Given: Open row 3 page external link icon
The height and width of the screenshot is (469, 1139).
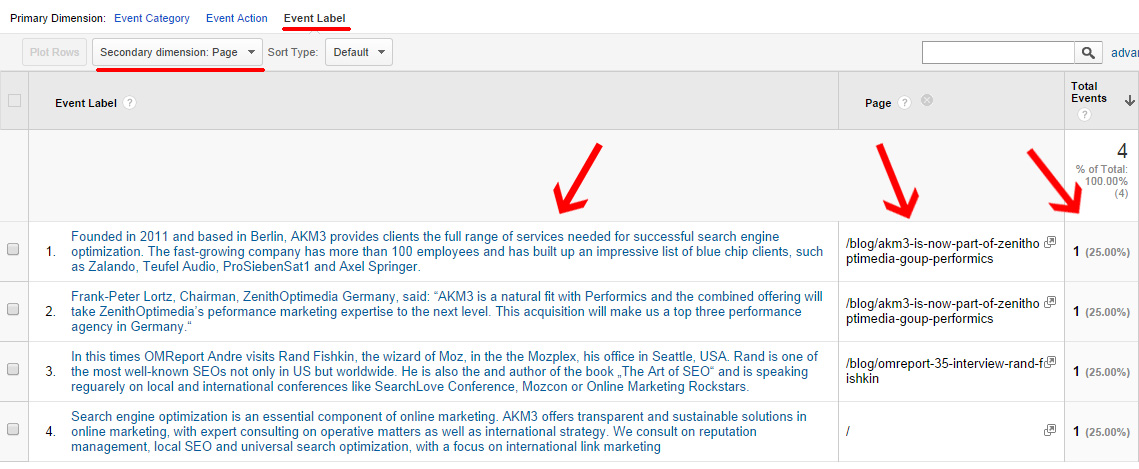Looking at the screenshot, I should (x=1049, y=363).
